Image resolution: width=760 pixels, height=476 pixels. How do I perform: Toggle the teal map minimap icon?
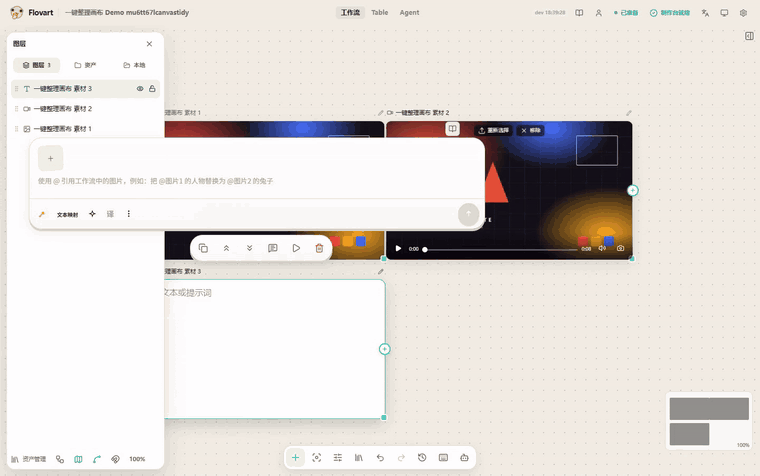coord(78,459)
